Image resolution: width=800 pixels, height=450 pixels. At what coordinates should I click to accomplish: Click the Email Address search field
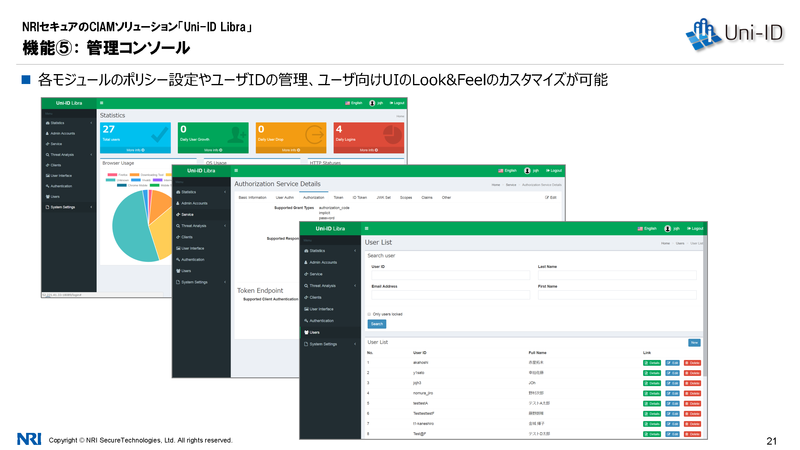(x=451, y=295)
